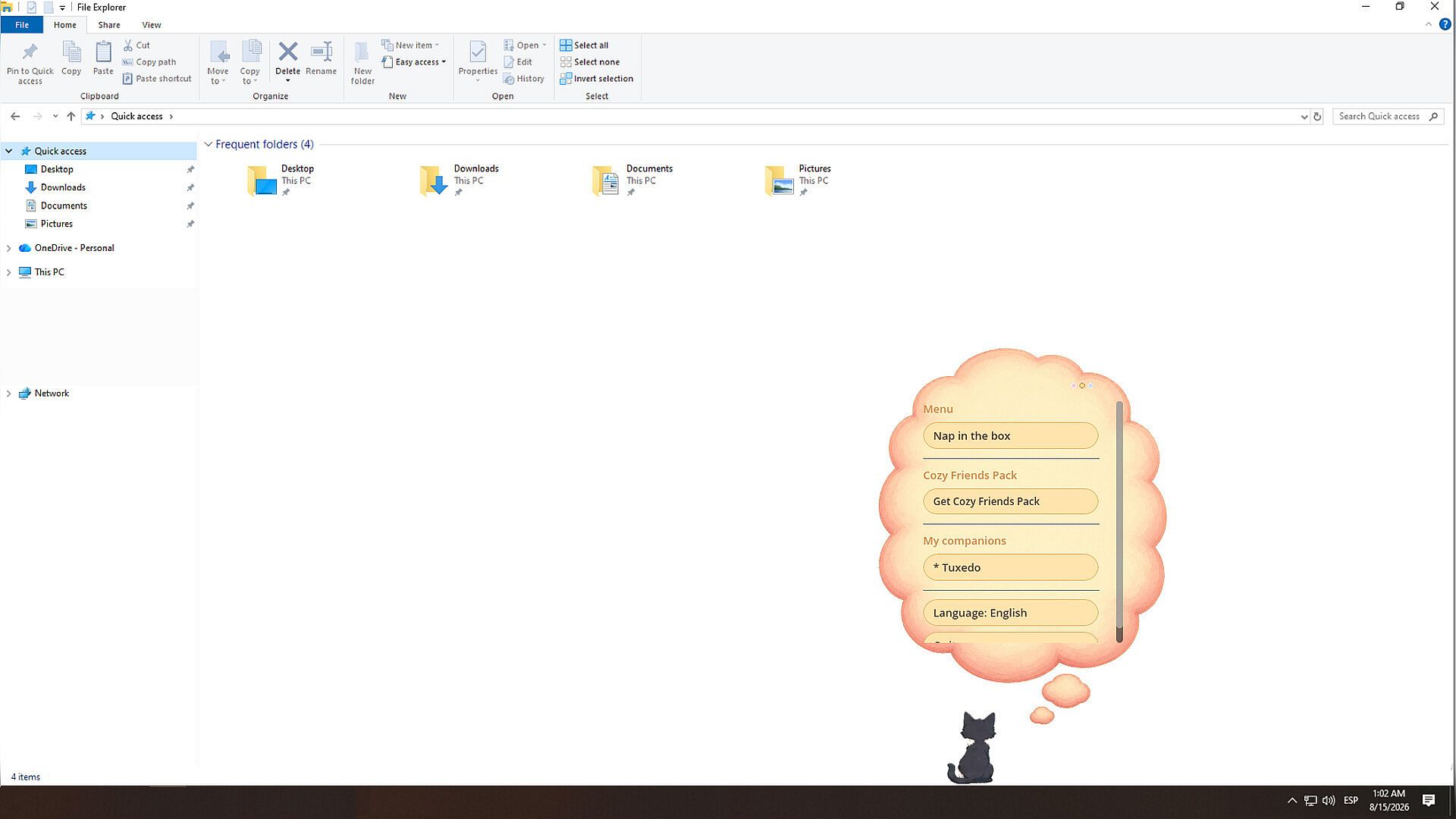Screen dimensions: 1456x819
Task: Expand the This PC tree node
Action: point(8,272)
